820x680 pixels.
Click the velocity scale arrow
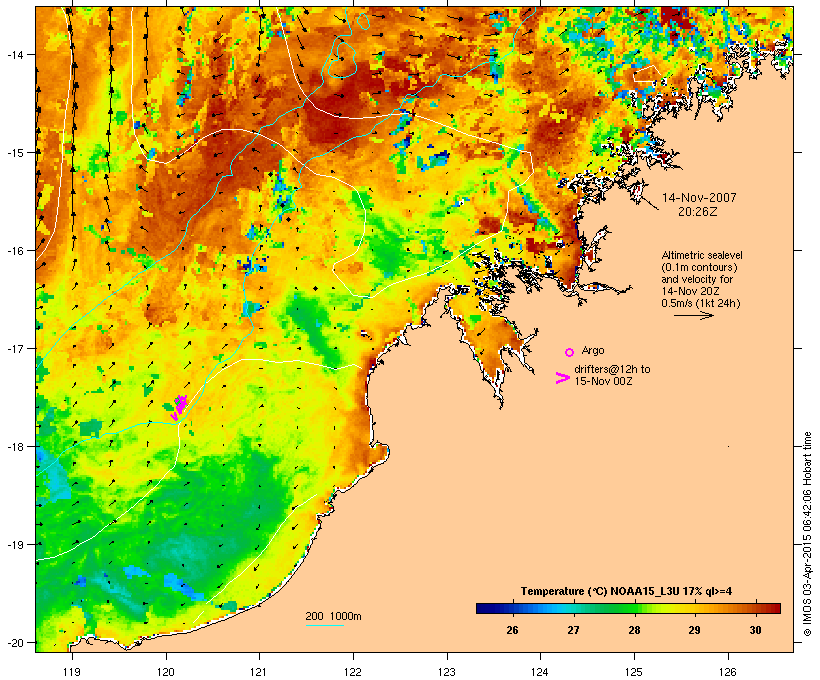click(693, 315)
